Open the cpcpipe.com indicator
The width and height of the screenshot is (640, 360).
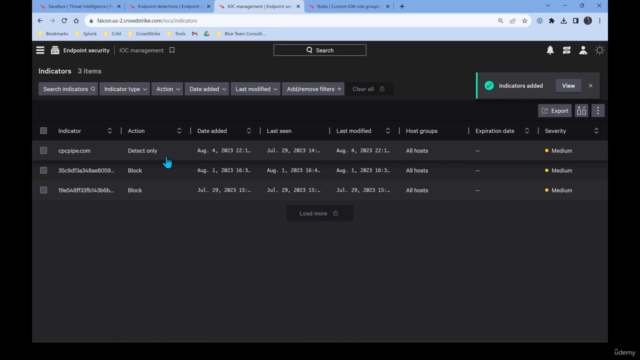(x=74, y=151)
